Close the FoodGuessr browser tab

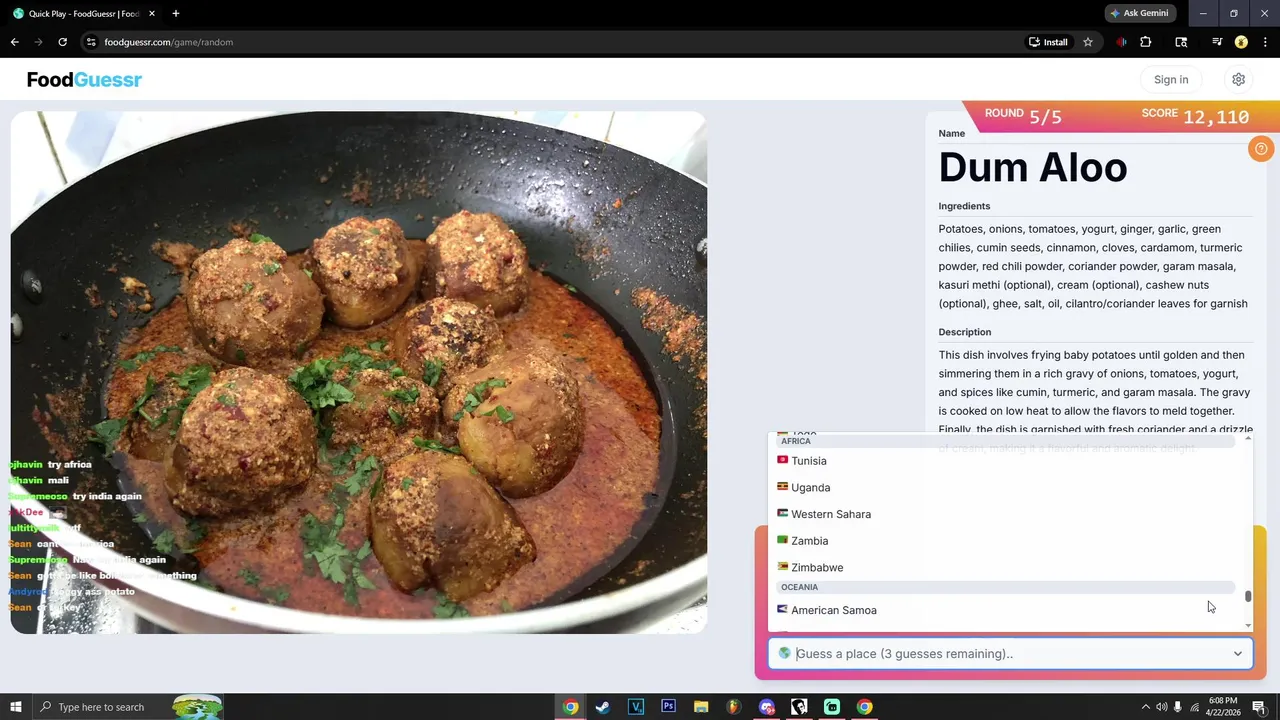coord(152,14)
